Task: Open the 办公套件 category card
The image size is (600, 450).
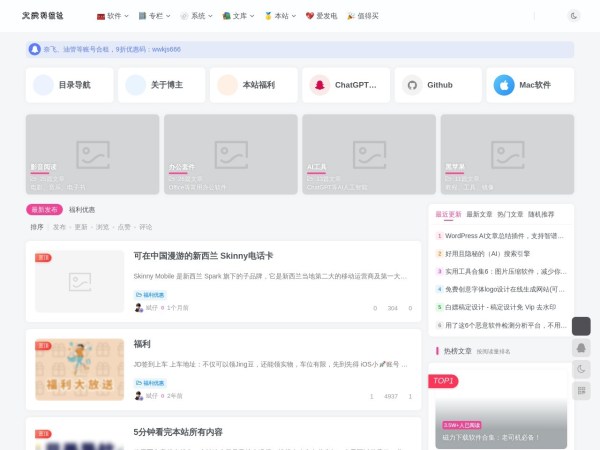Action: click(x=231, y=154)
